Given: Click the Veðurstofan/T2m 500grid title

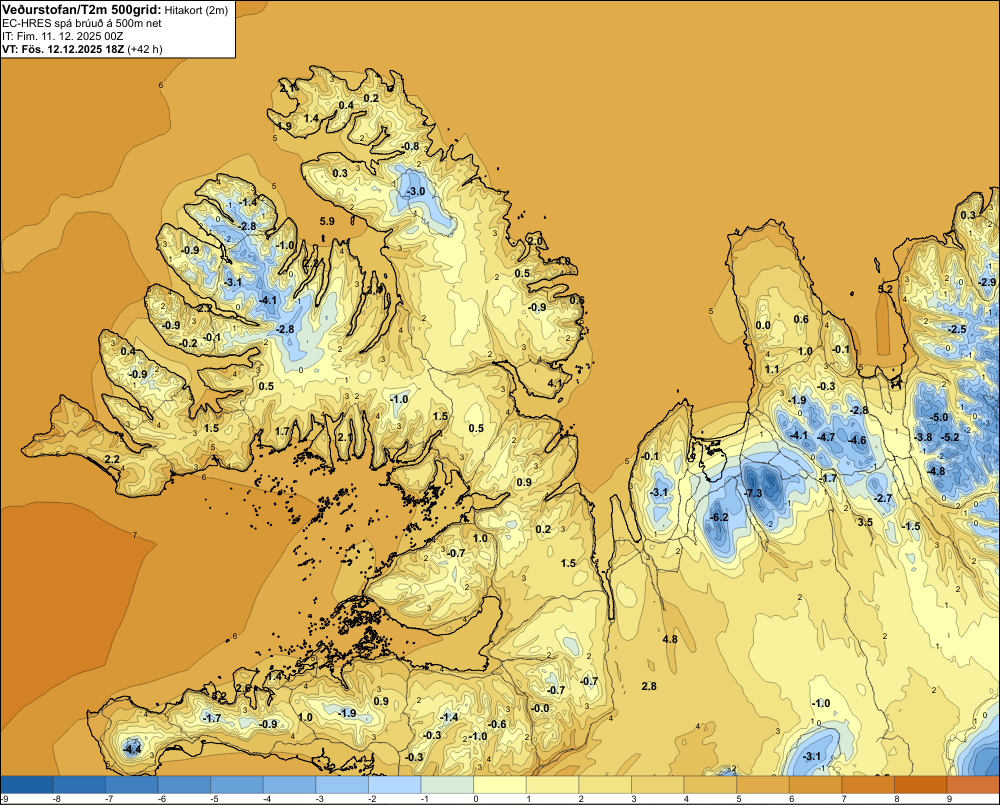Looking at the screenshot, I should click(82, 10).
